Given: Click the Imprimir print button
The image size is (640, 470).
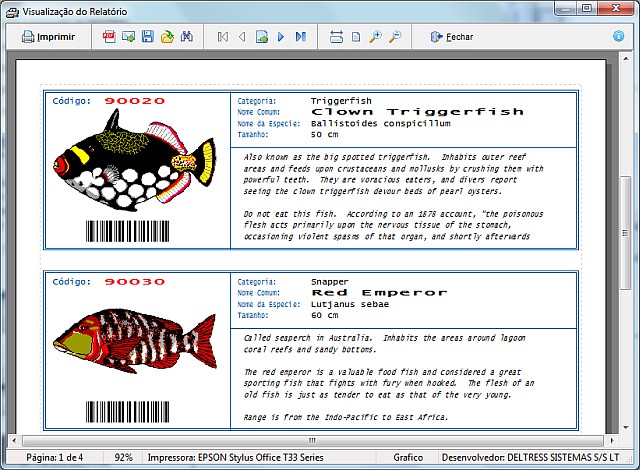Looking at the screenshot, I should [48, 37].
